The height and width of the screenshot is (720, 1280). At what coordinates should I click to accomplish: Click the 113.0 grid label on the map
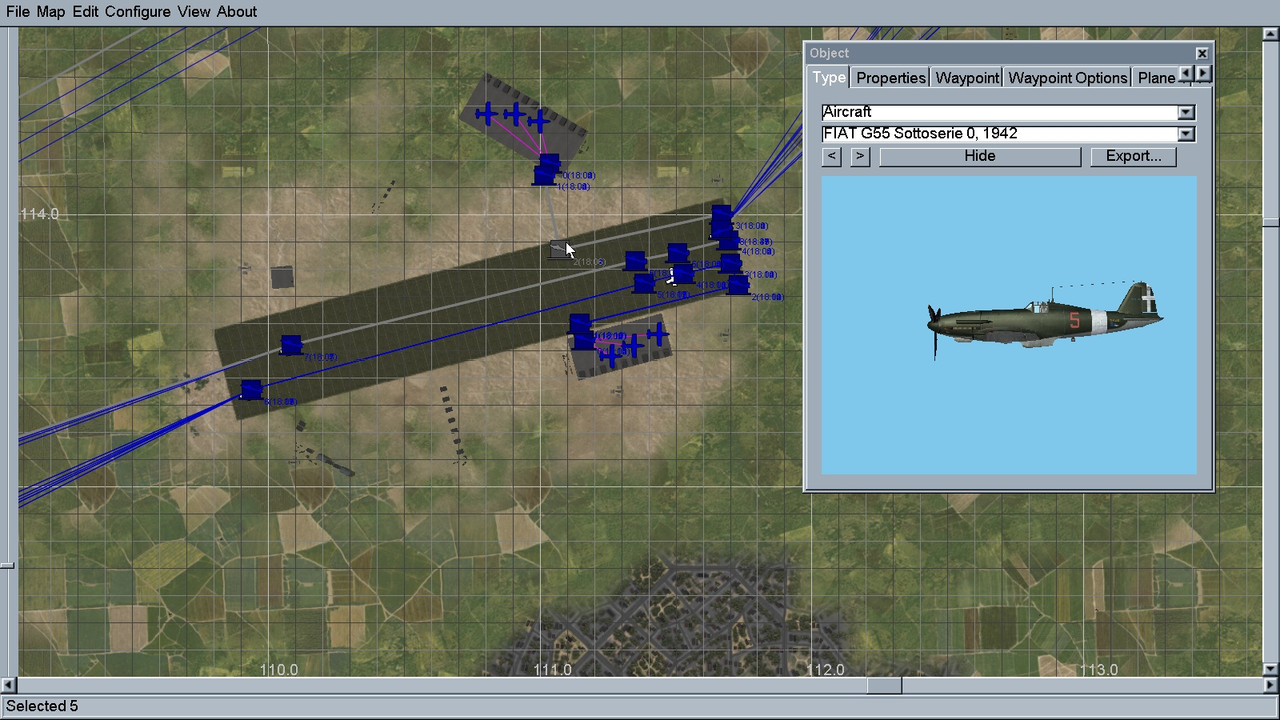(x=1098, y=670)
